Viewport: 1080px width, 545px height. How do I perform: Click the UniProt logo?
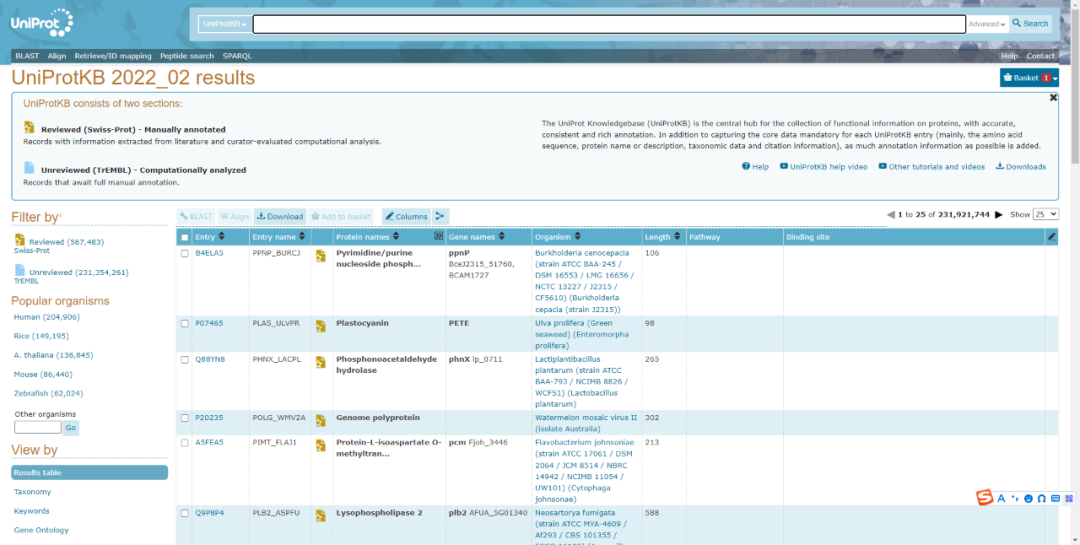pos(41,23)
